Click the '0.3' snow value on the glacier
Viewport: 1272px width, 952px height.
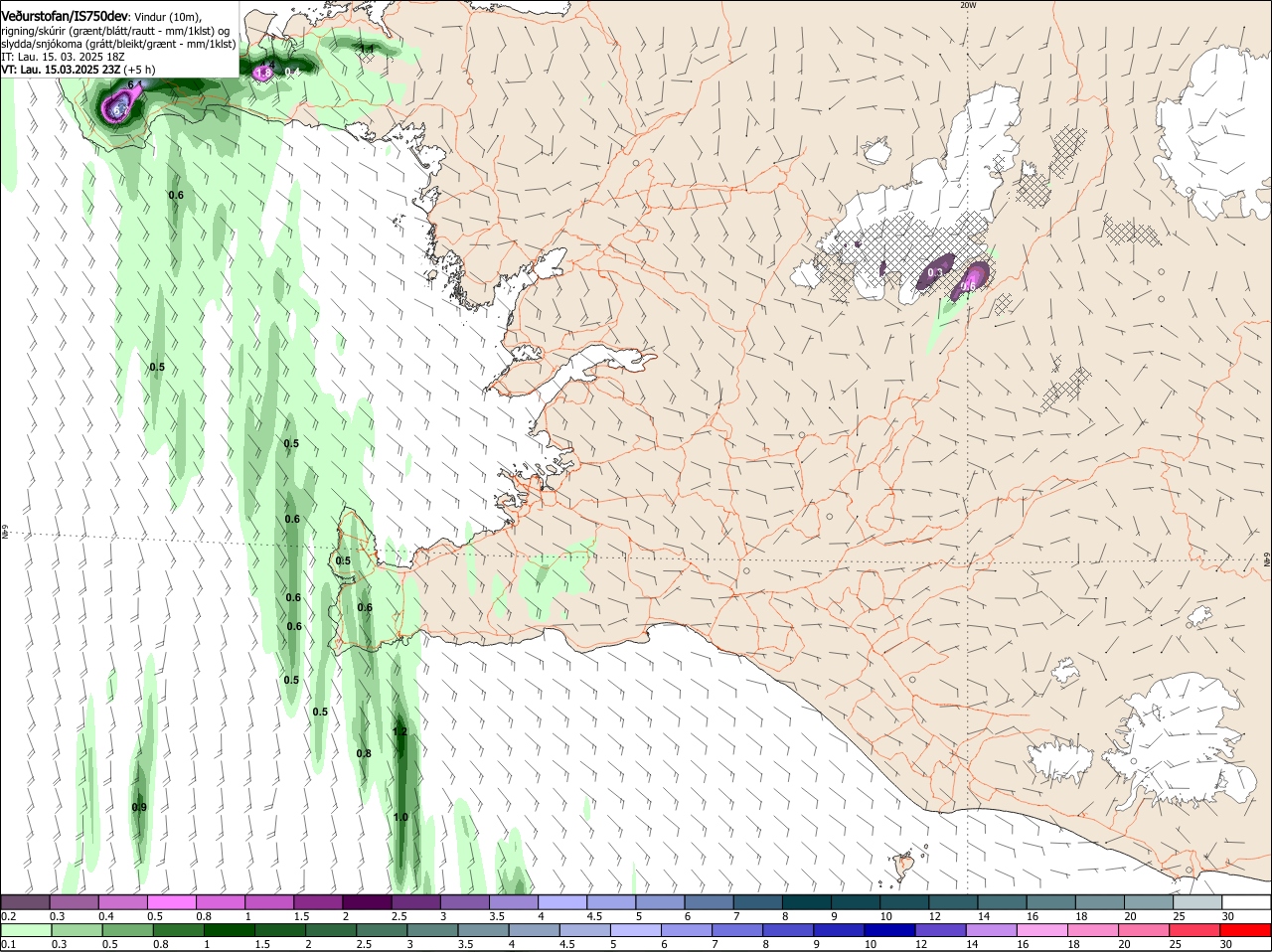point(935,273)
